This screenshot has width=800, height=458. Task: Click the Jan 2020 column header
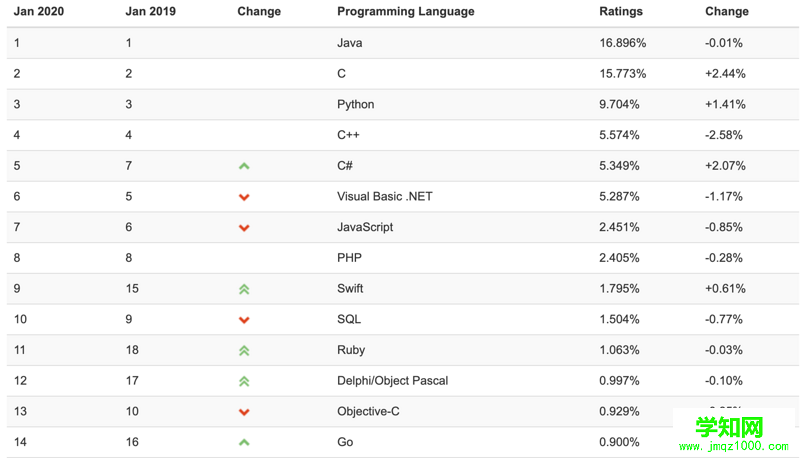tap(39, 11)
